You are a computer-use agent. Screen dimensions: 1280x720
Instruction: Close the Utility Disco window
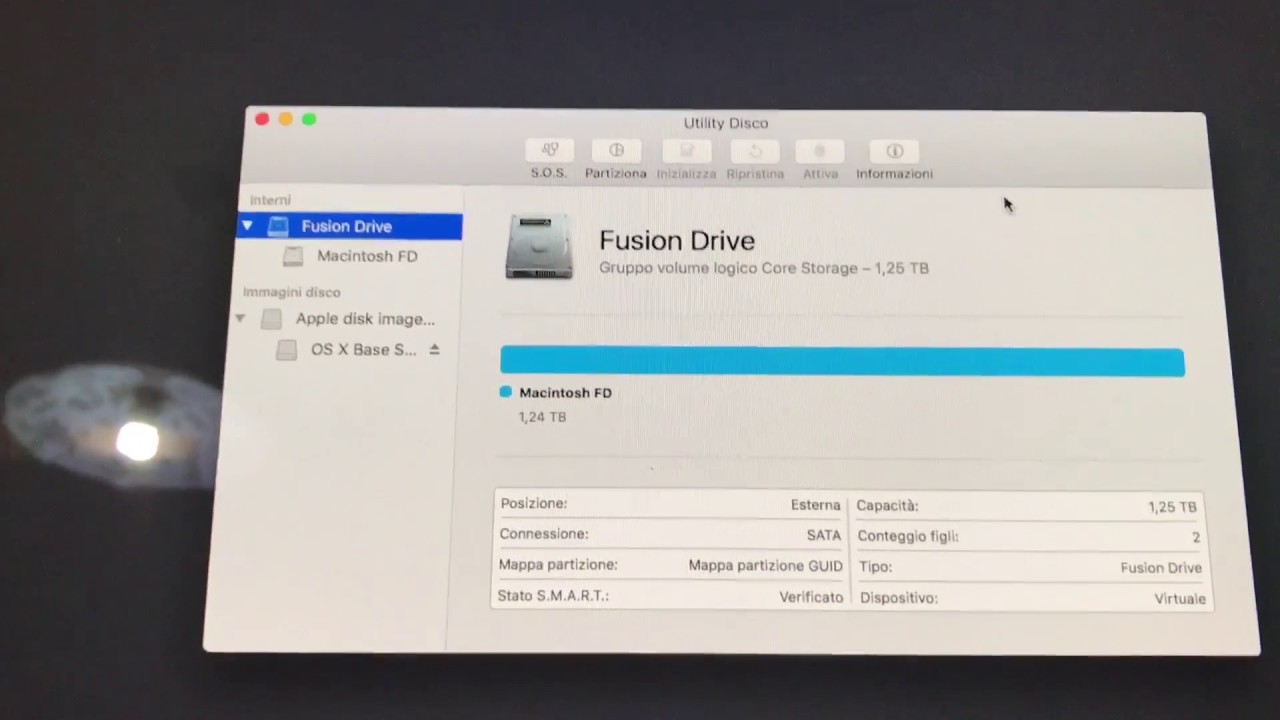click(262, 119)
